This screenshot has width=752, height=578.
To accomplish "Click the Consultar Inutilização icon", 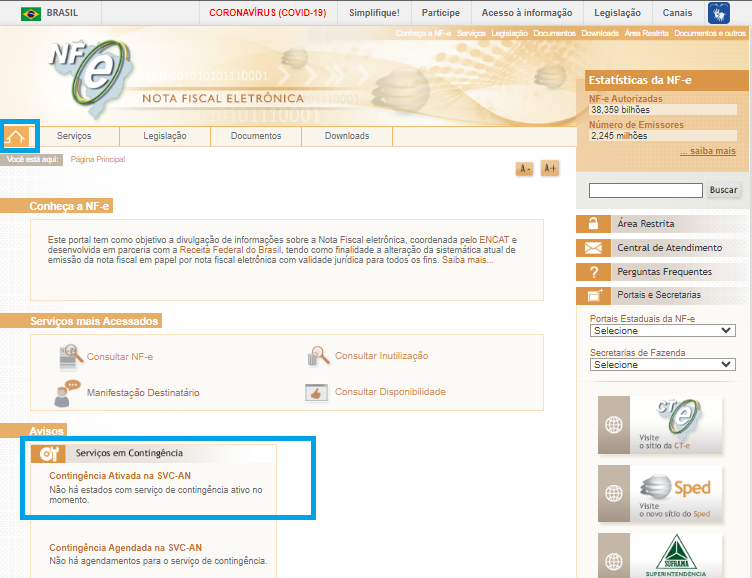I will [317, 356].
